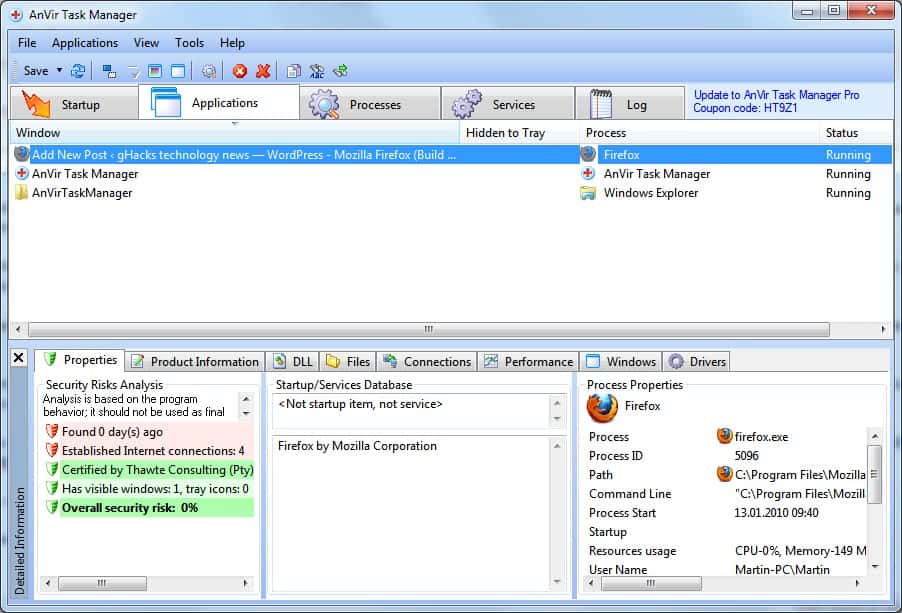
Task: Open the Tools menu
Action: [x=189, y=43]
